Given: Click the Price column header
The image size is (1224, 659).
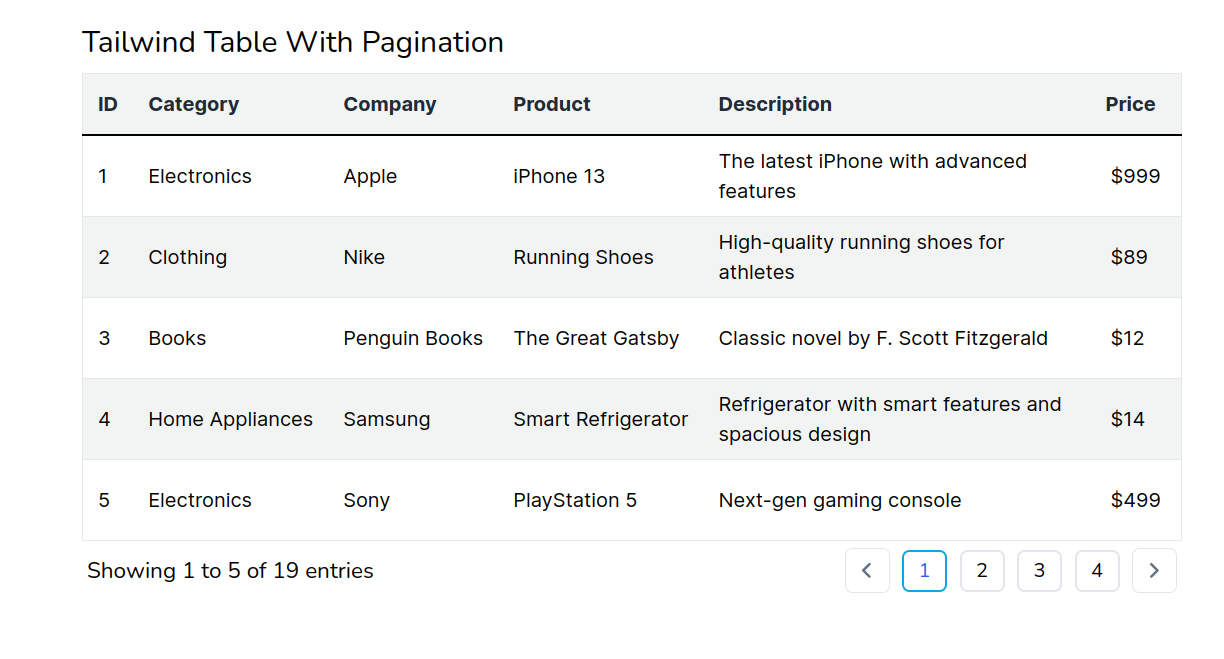Looking at the screenshot, I should pos(1130,104).
